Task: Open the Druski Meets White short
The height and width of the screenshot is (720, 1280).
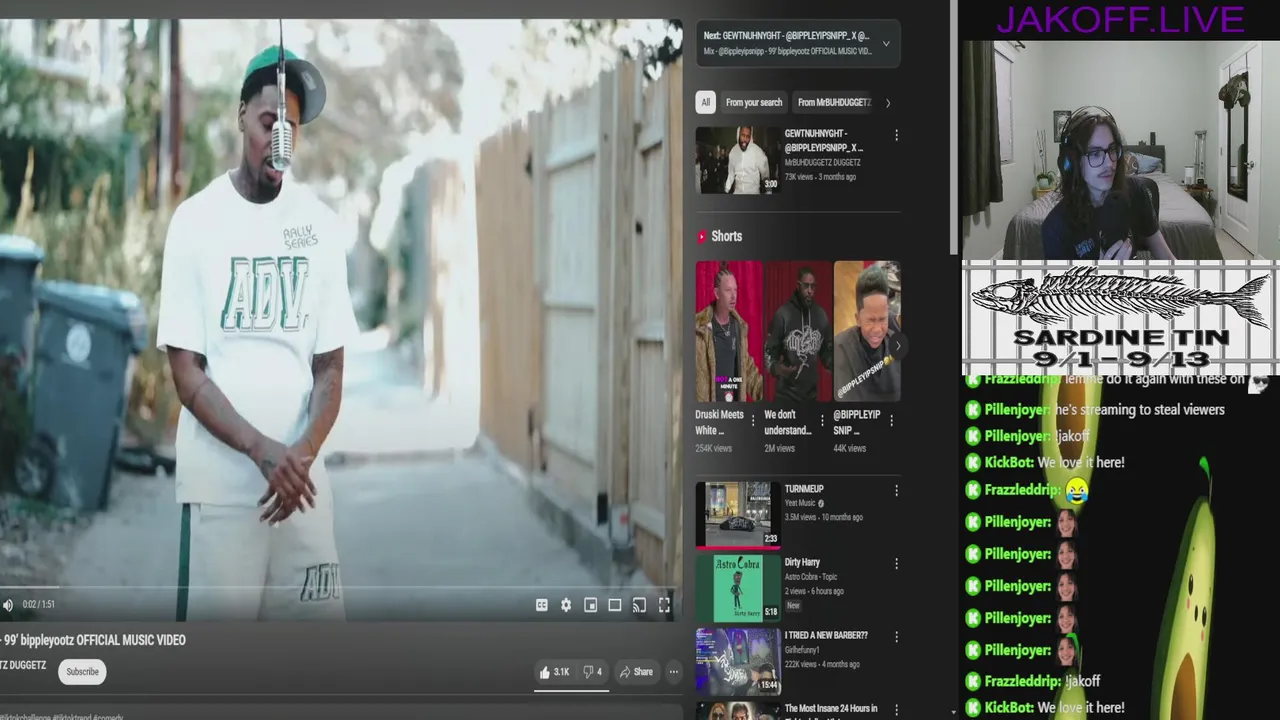Action: point(729,332)
